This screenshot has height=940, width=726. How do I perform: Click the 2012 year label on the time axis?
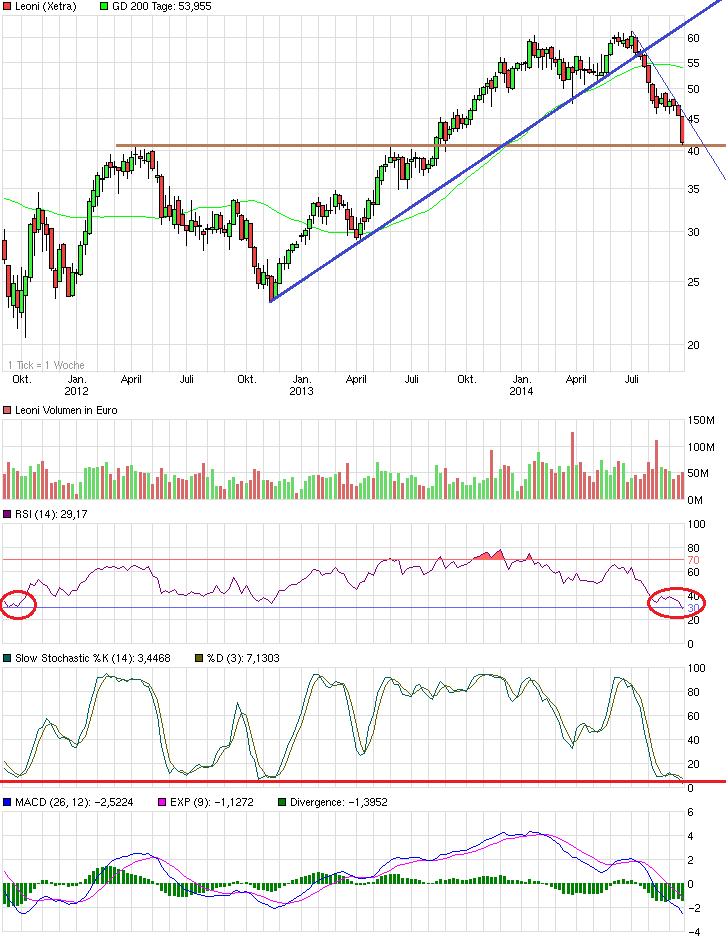pos(75,392)
